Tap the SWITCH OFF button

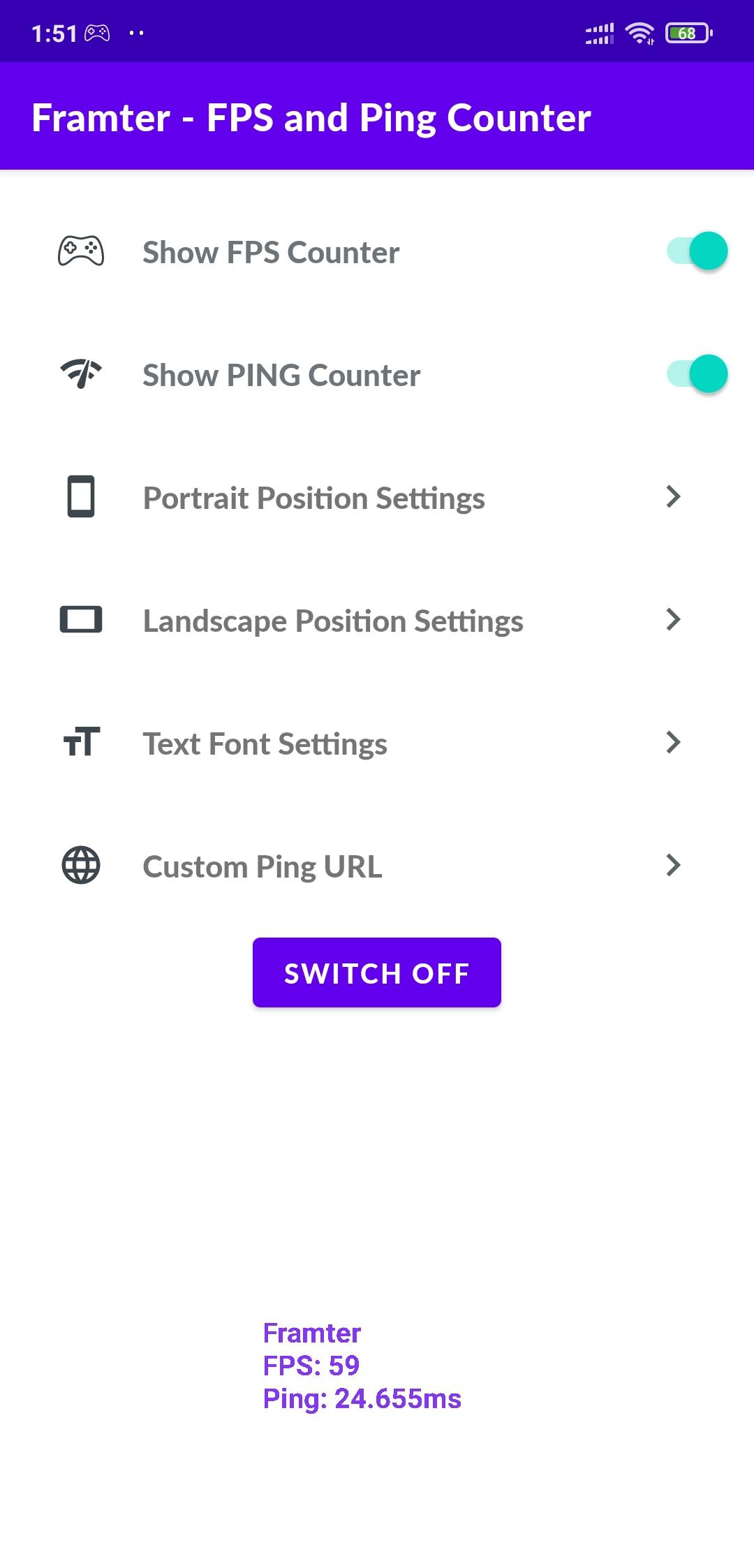(x=377, y=972)
